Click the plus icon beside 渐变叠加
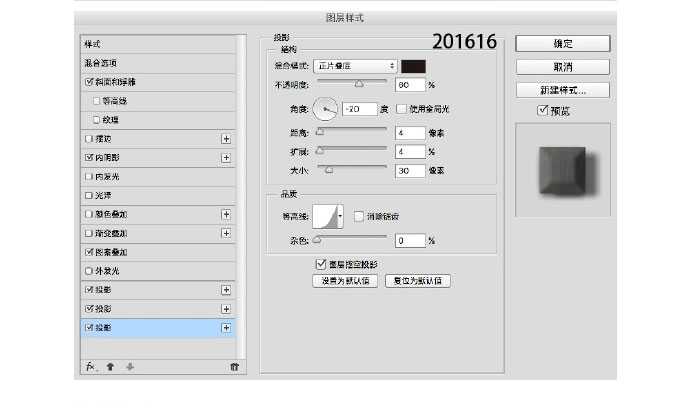Image resolution: width=690 pixels, height=408 pixels. (226, 233)
